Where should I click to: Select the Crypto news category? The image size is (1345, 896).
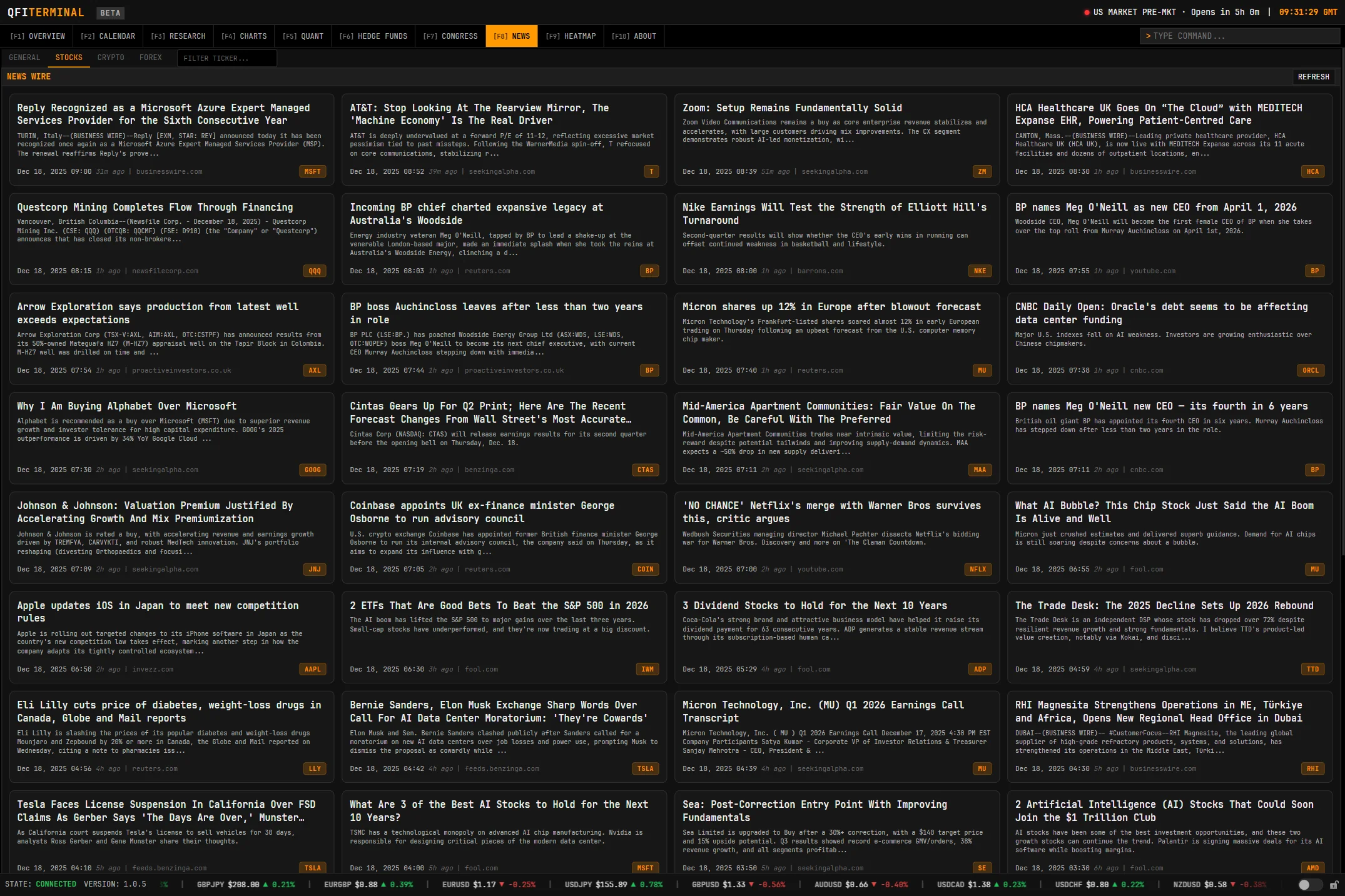[x=111, y=58]
